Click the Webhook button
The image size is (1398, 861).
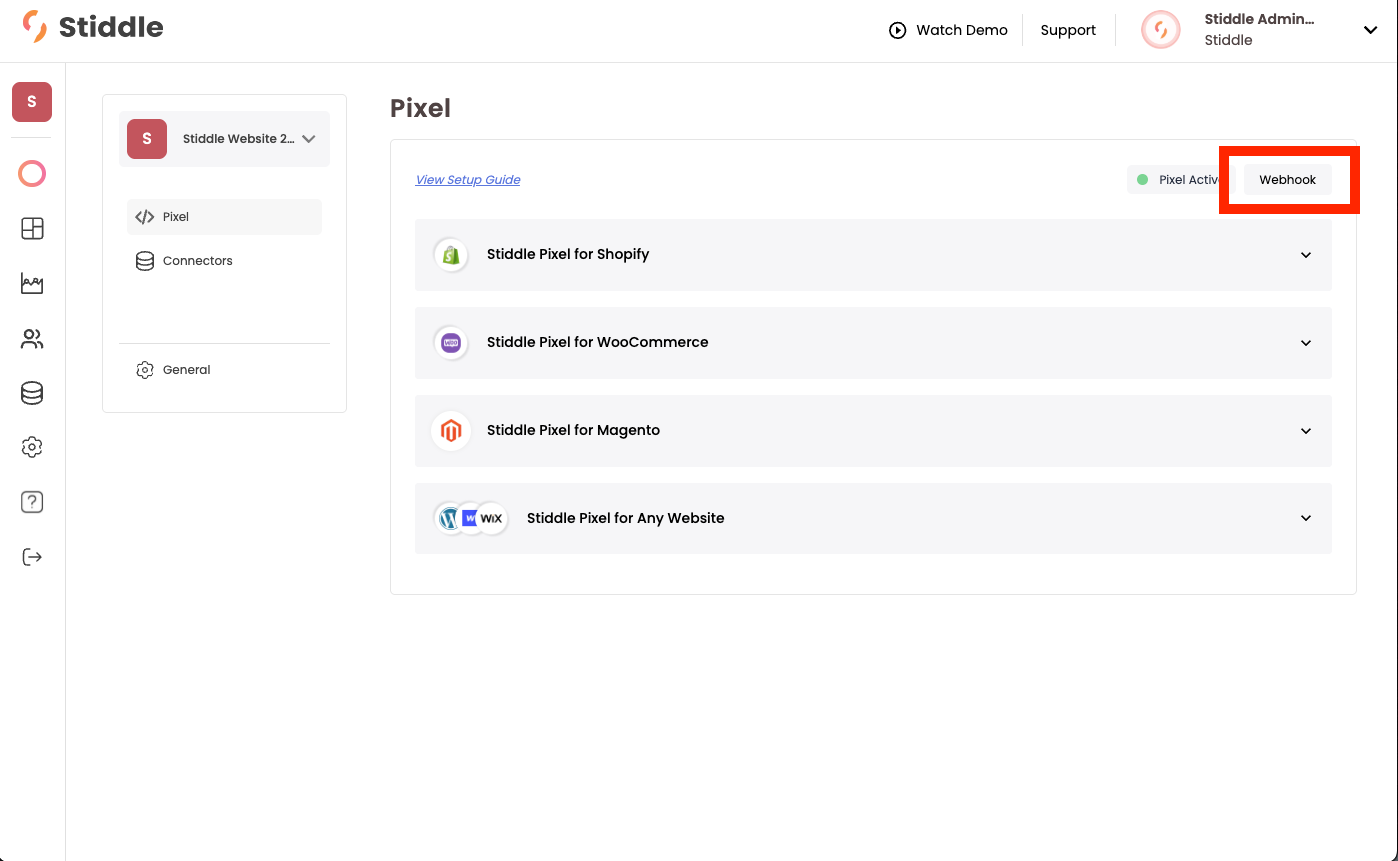(x=1288, y=180)
